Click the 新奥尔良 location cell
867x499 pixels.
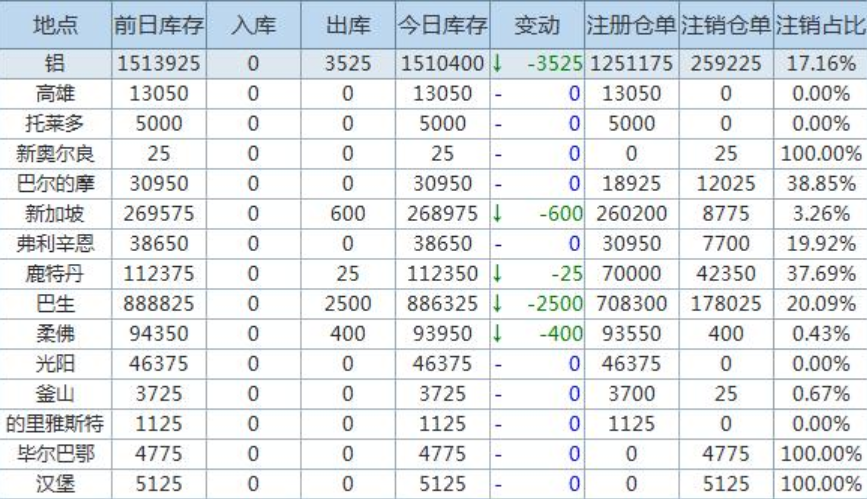[56, 155]
